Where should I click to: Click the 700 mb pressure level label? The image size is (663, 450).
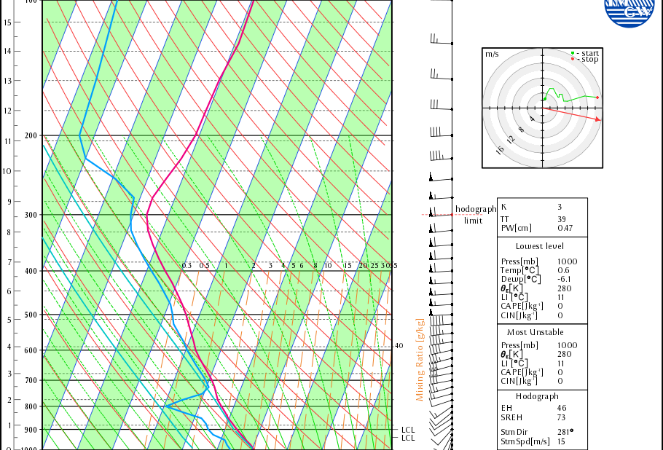pos(30,380)
